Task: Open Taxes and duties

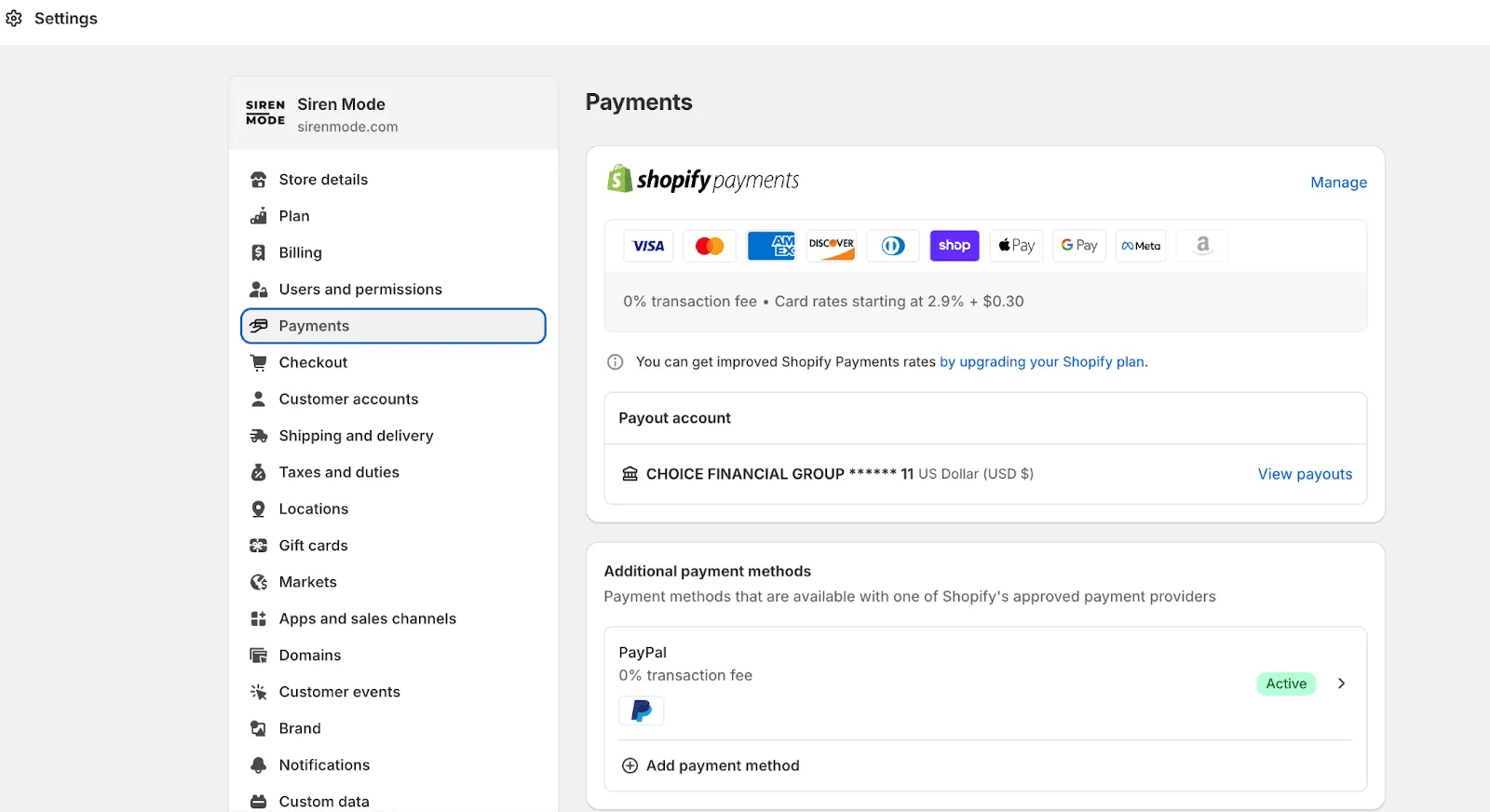Action: point(393,472)
